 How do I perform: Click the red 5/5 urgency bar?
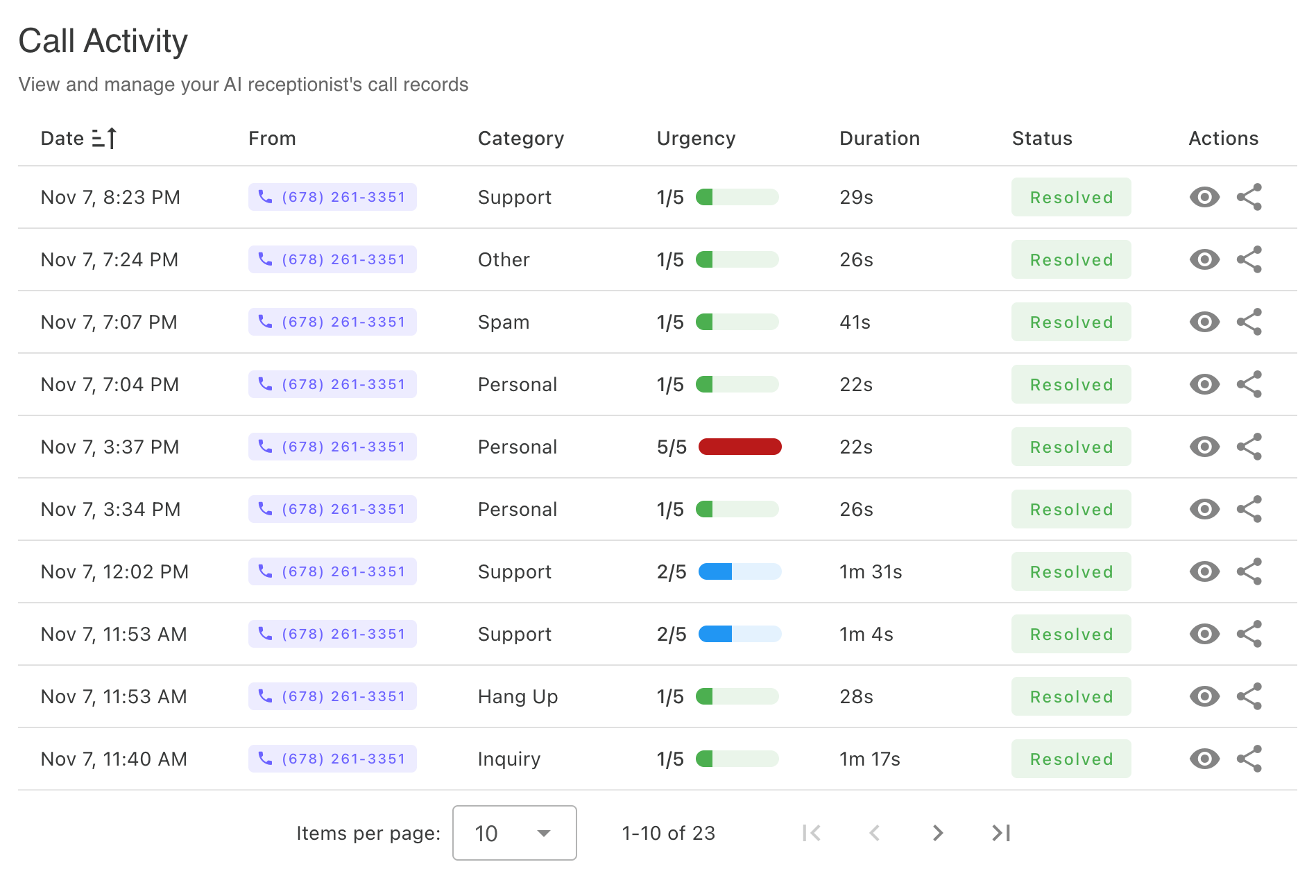click(x=740, y=447)
